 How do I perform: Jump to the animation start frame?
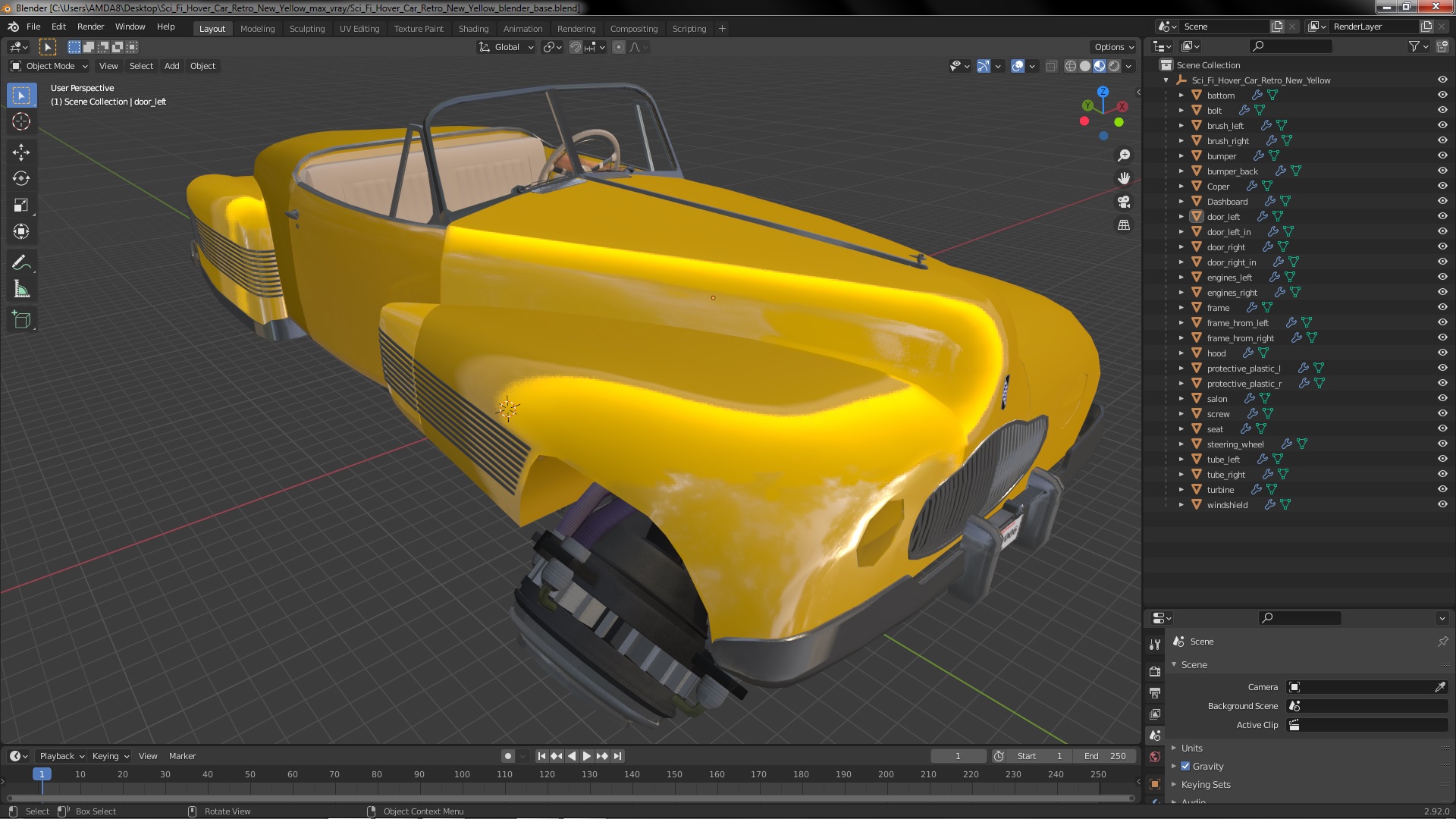click(x=541, y=756)
